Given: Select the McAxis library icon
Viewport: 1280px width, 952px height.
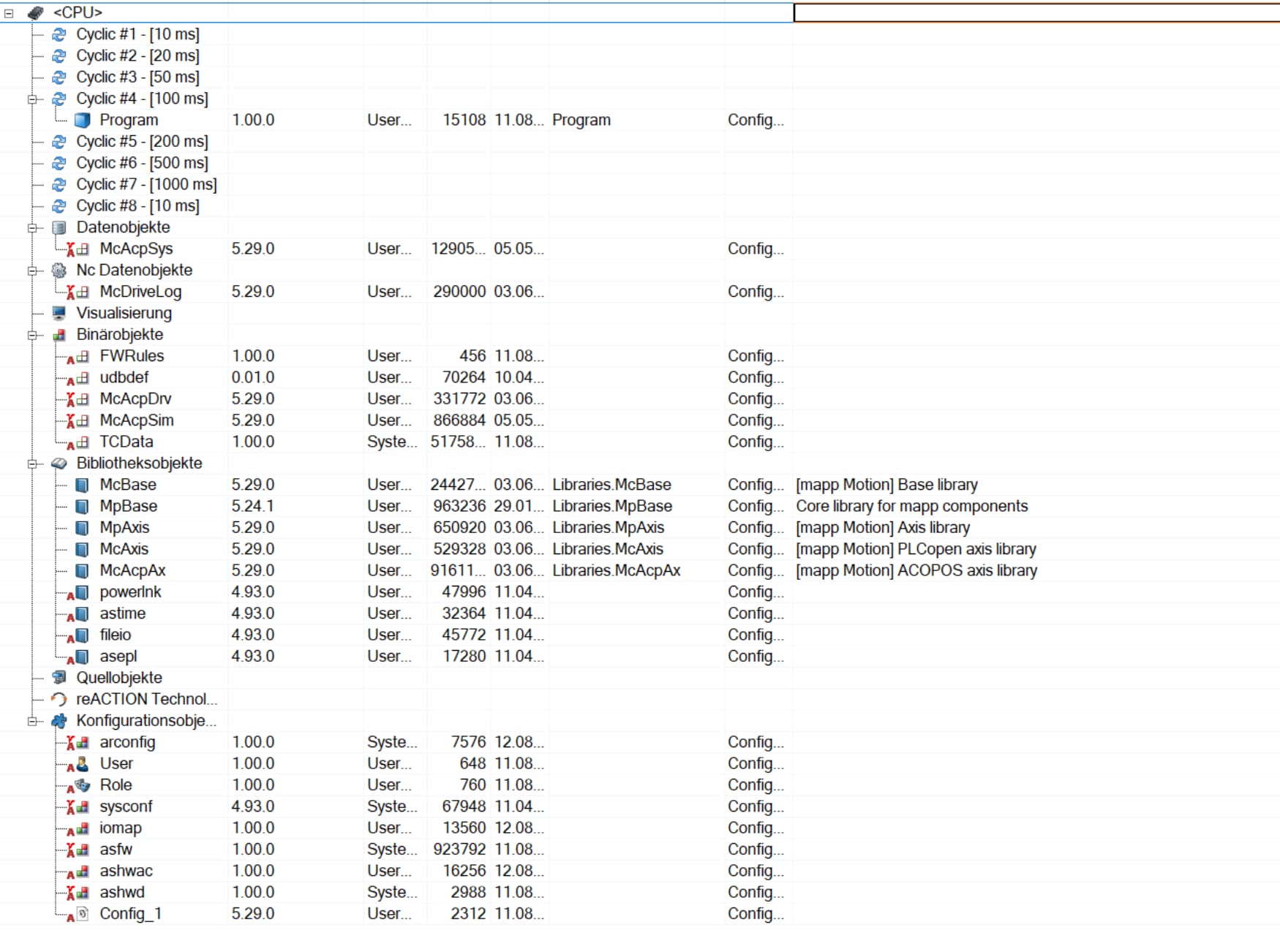Looking at the screenshot, I should pos(83,549).
